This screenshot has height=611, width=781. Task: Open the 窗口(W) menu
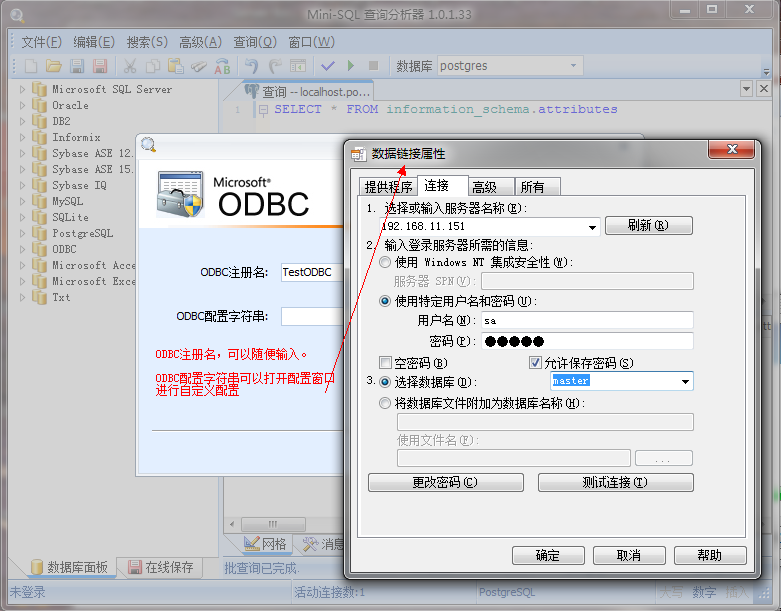click(312, 42)
